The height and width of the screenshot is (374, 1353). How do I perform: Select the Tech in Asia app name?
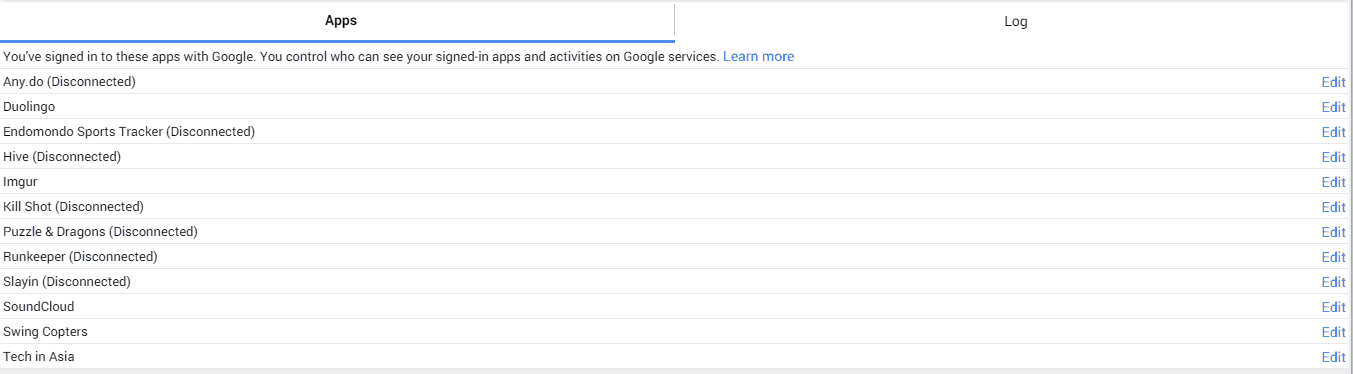click(x=39, y=357)
